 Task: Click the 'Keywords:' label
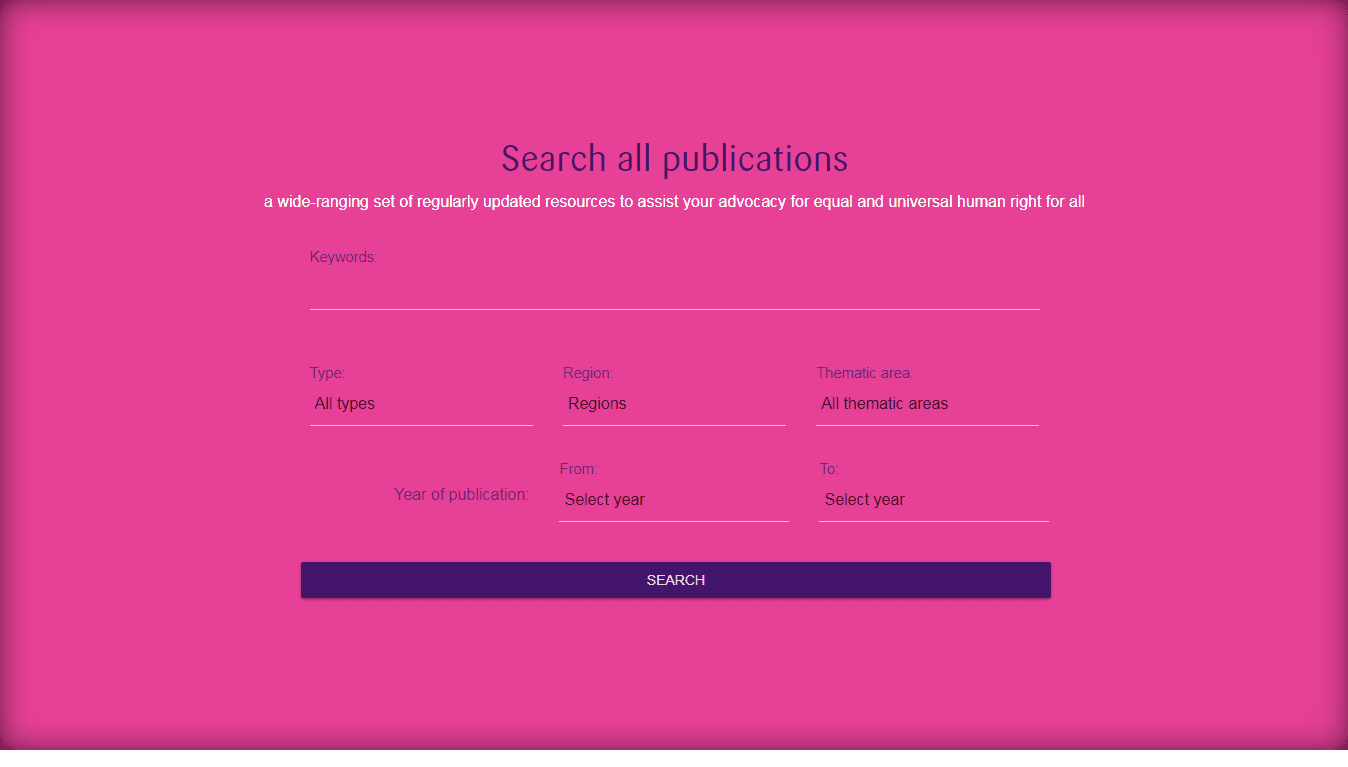pyautogui.click(x=343, y=257)
